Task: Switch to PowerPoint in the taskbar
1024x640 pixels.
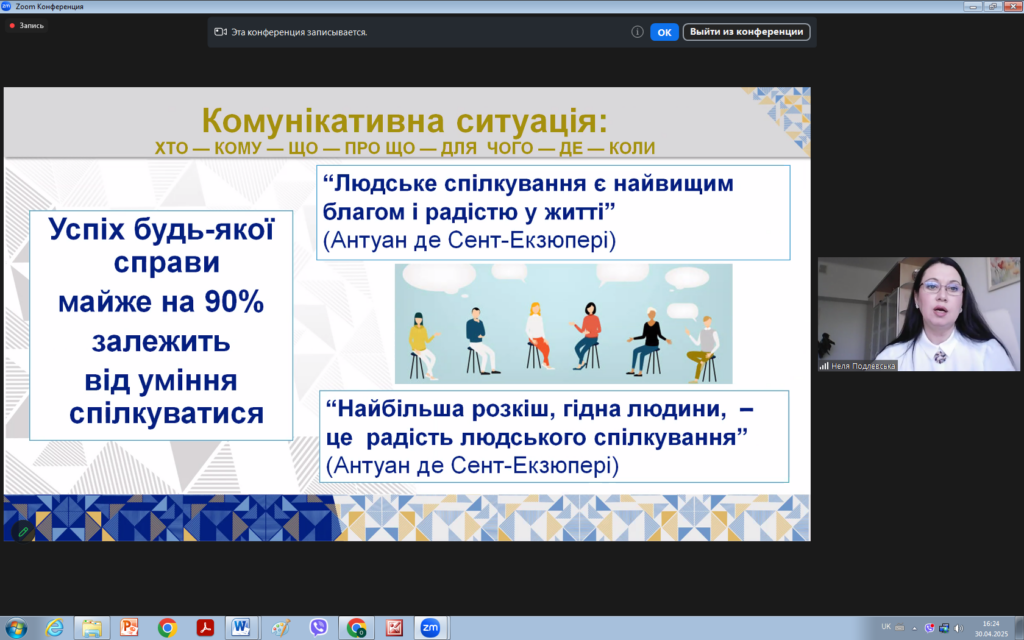Action: pyautogui.click(x=129, y=628)
